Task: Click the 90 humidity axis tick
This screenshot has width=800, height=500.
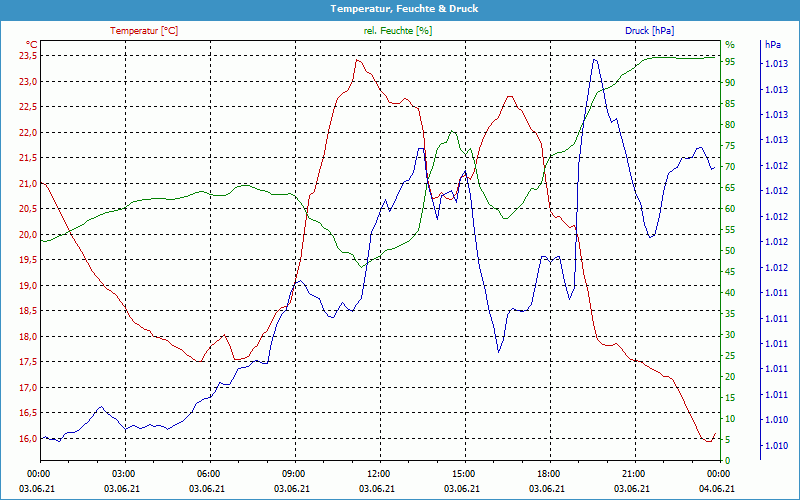Action: point(730,83)
